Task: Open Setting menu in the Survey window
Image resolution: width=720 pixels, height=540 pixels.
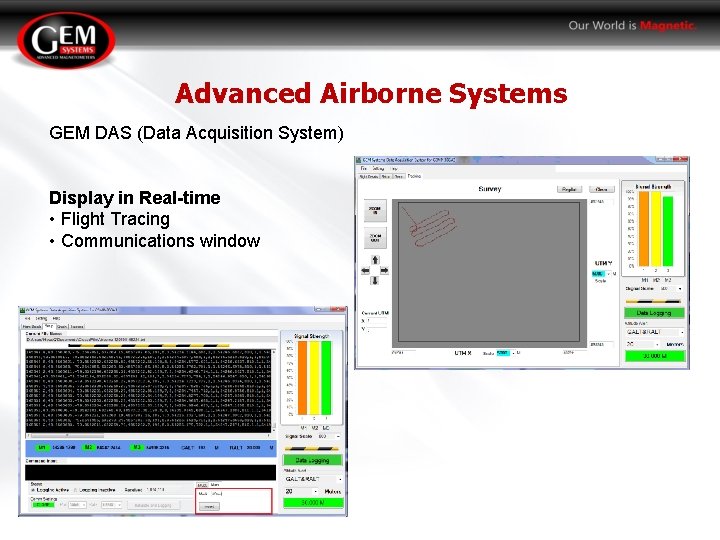Action: (x=378, y=169)
